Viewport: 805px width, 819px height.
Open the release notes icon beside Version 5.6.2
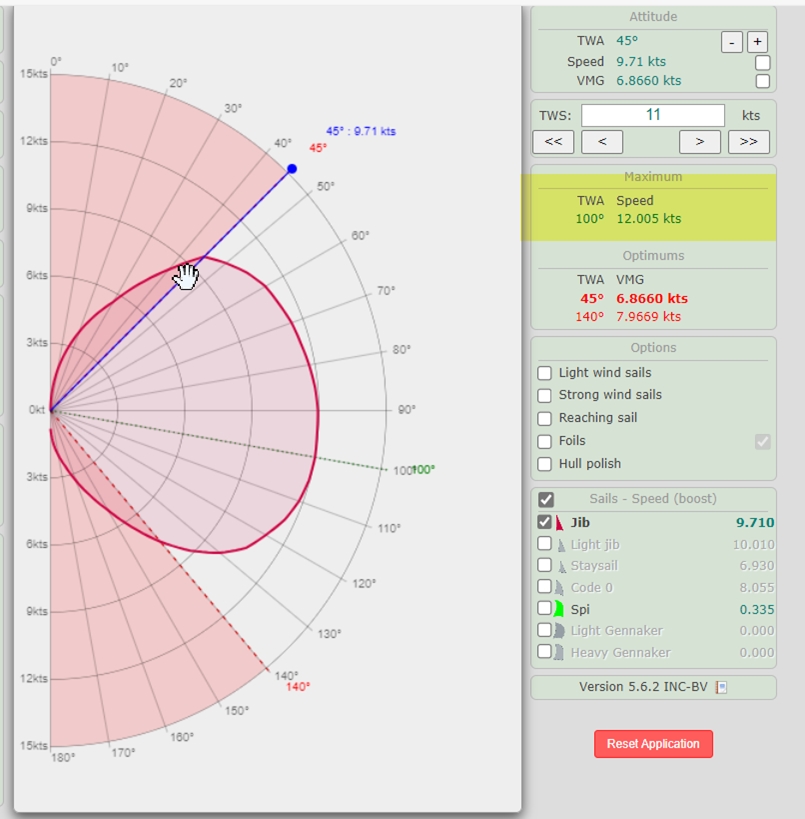[x=722, y=687]
